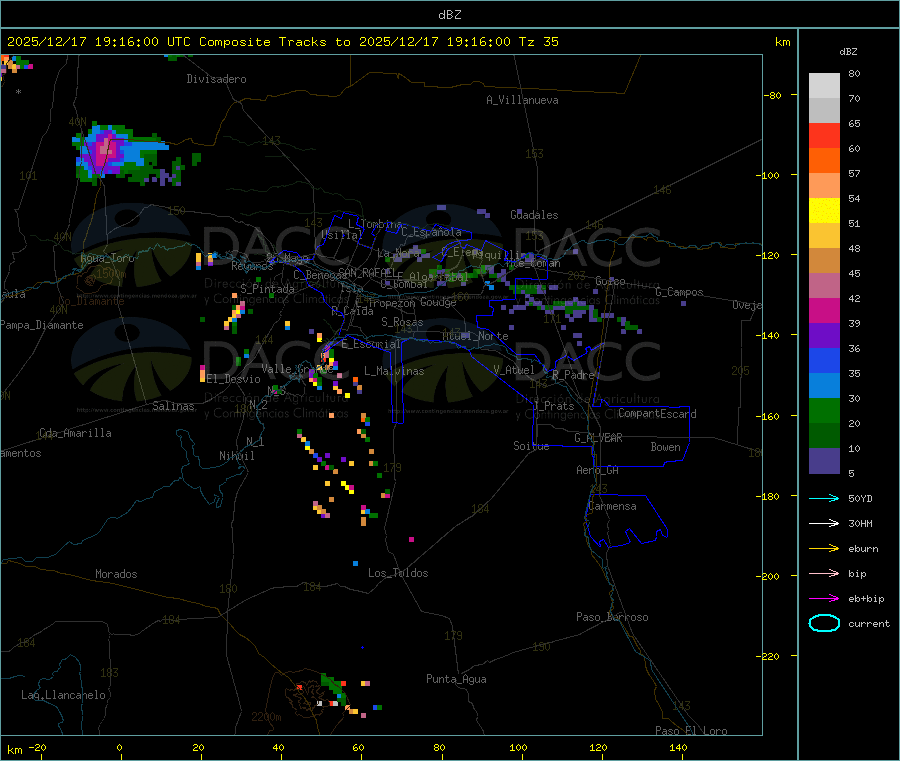Select the green 20-30 dBZ swatch

pos(824,410)
